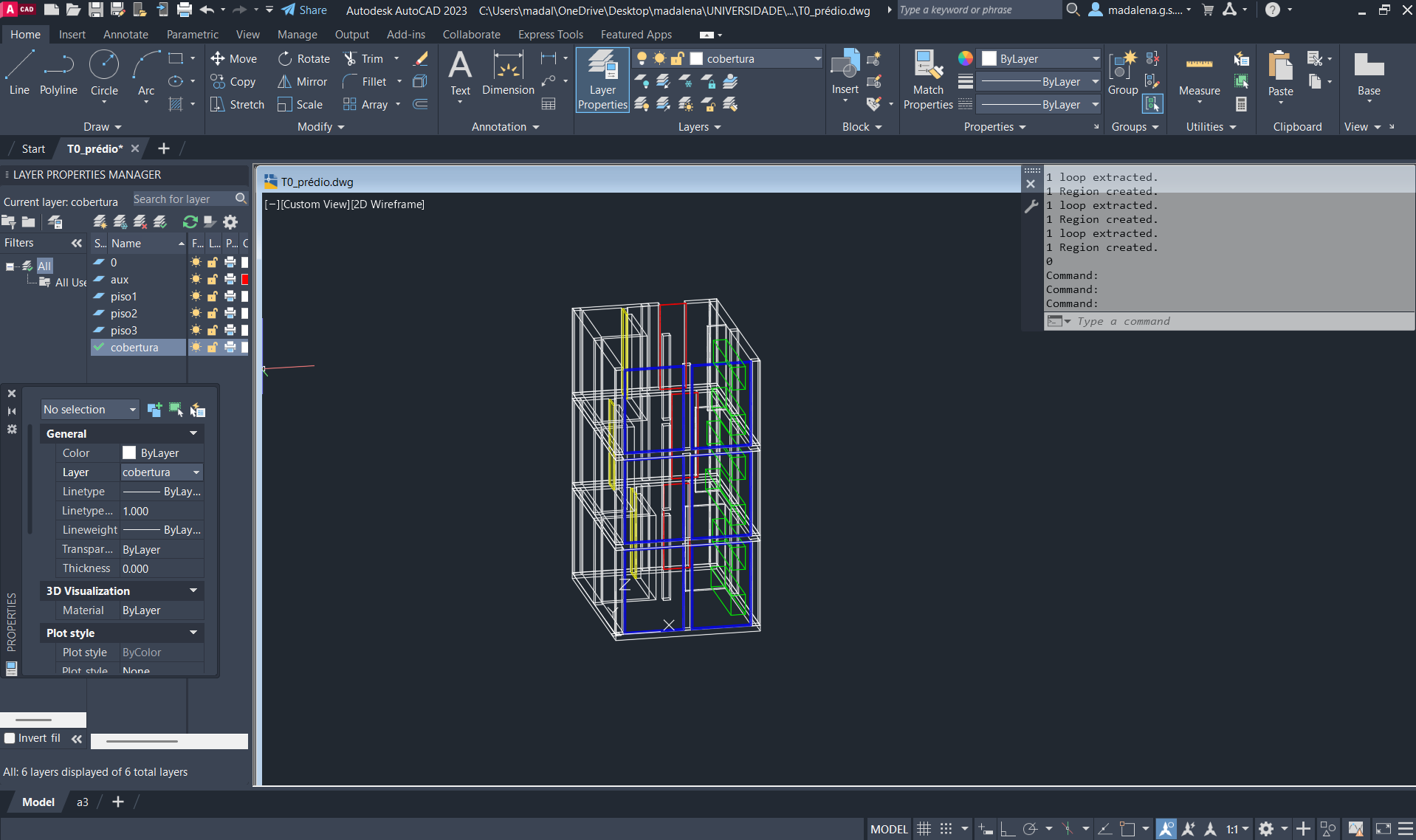The height and width of the screenshot is (840, 1416).
Task: Toggle the Invert filter checkbox
Action: 10,738
